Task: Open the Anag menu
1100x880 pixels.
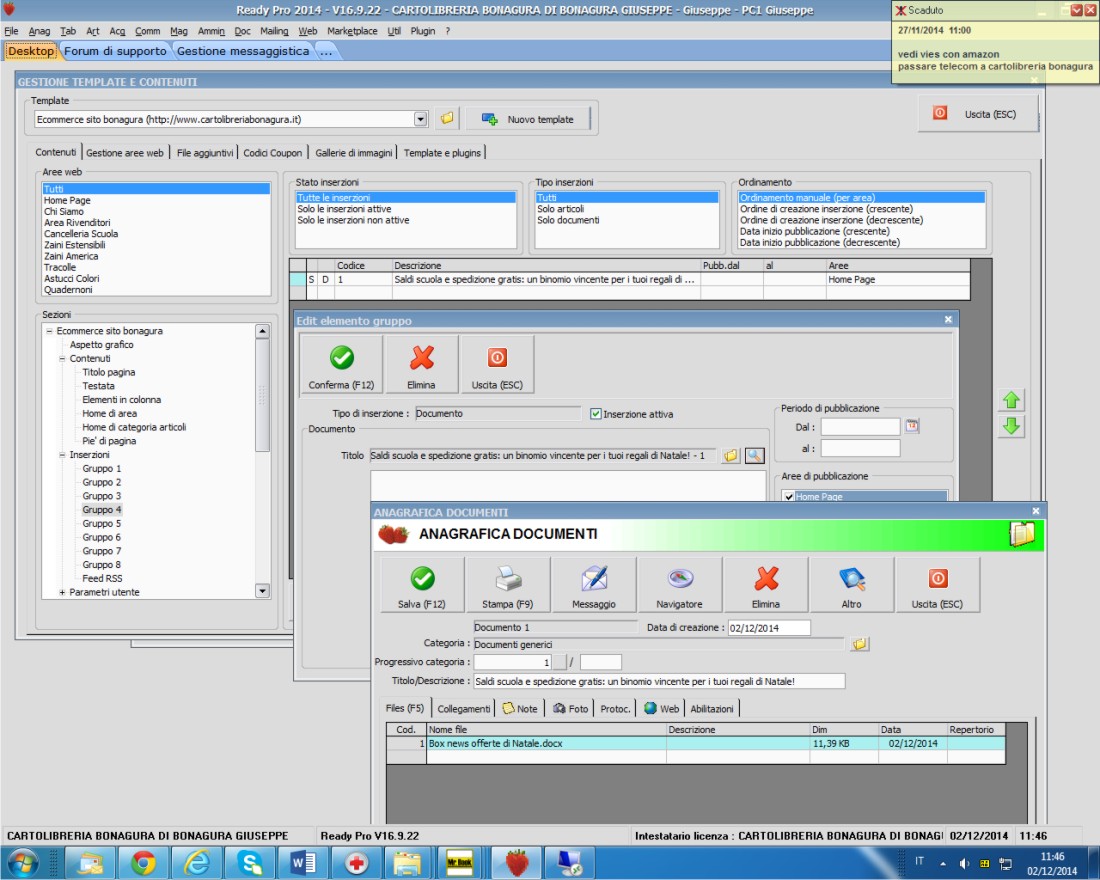Action: 39,31
